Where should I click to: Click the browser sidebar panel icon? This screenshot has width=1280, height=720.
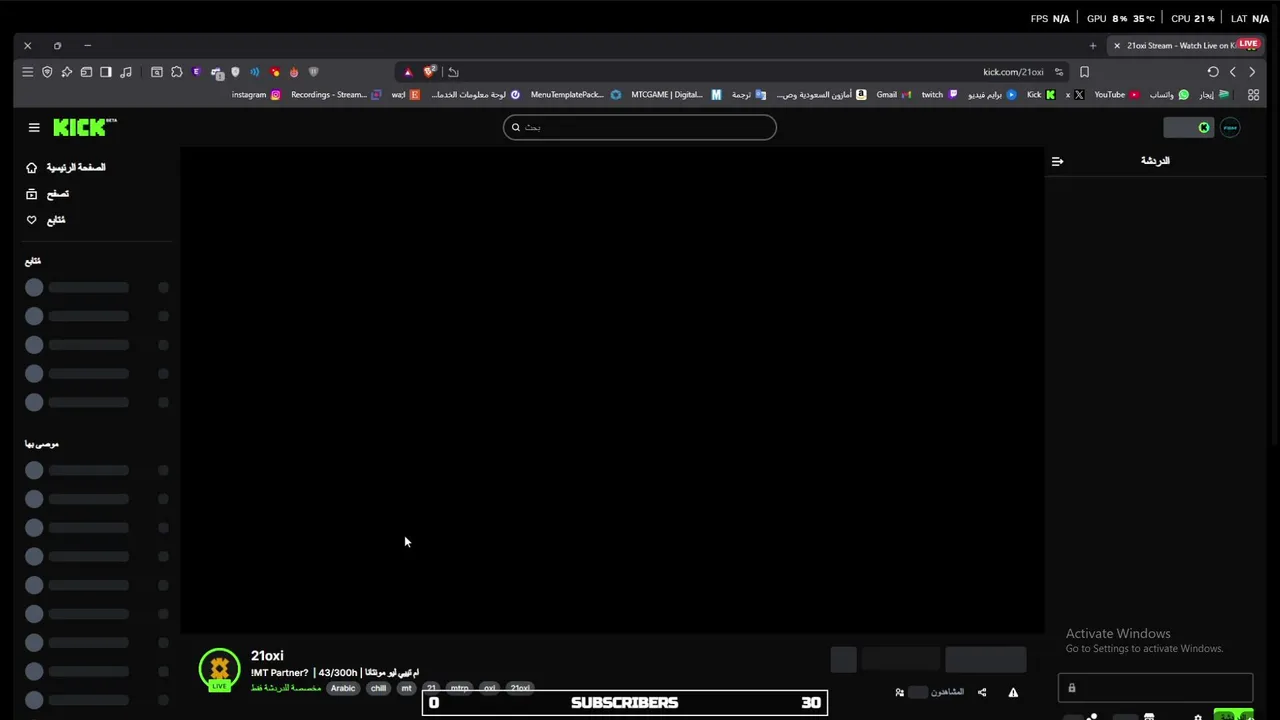coord(106,72)
